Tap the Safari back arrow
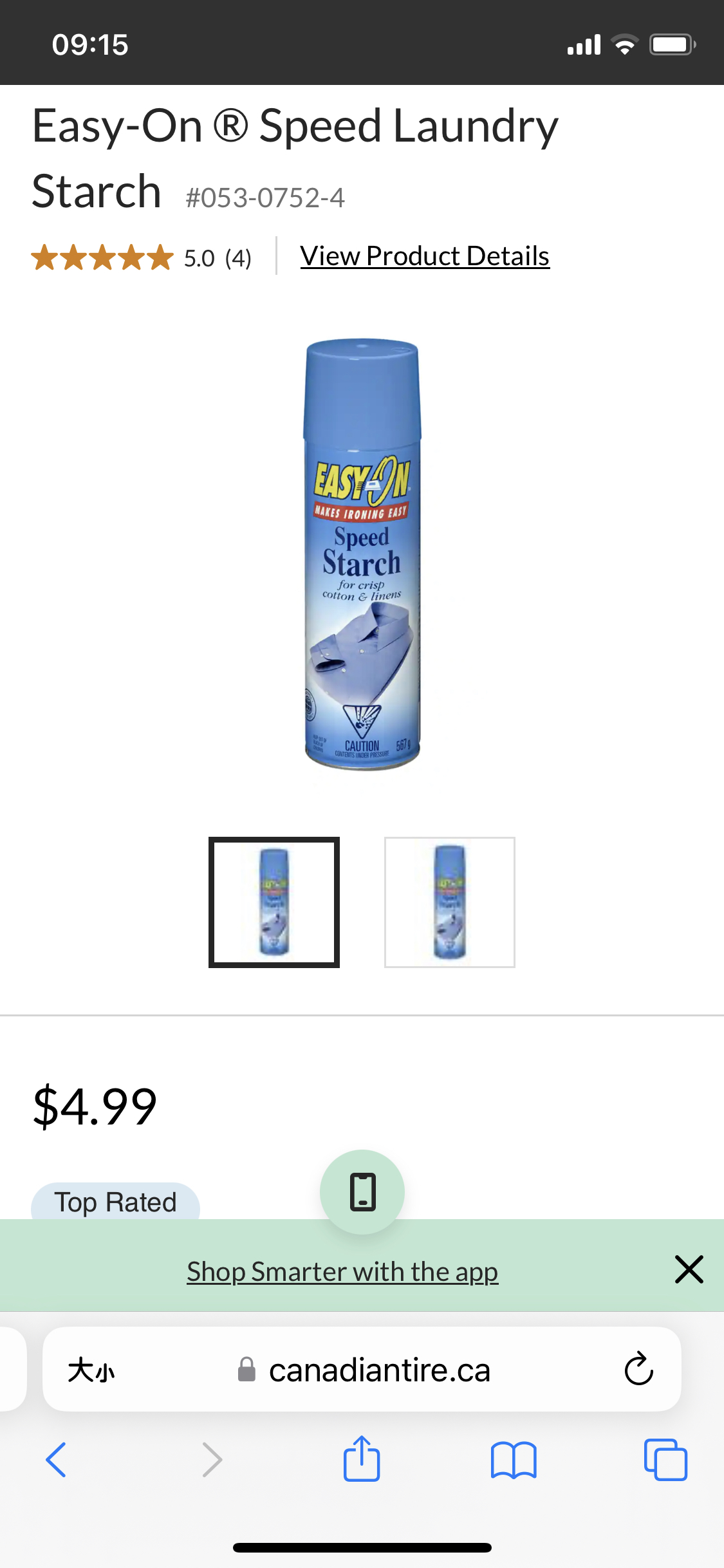The width and height of the screenshot is (724, 1568). click(x=56, y=1459)
